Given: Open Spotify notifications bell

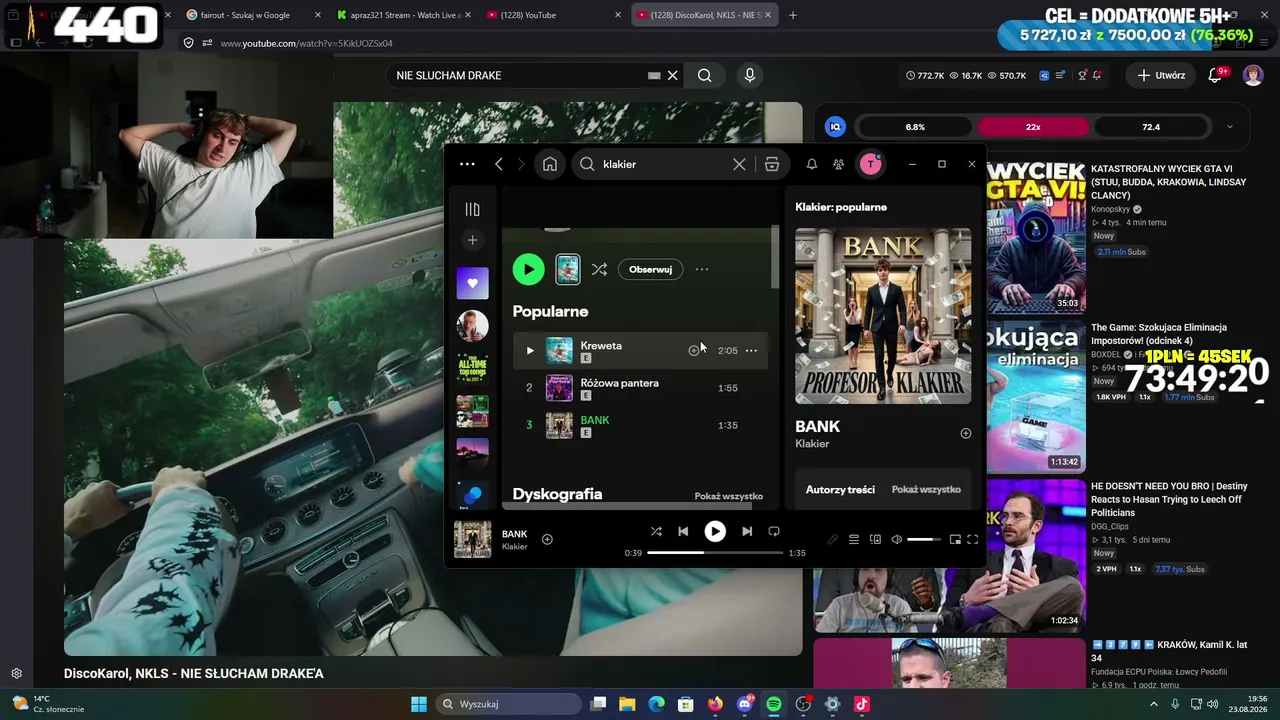Looking at the screenshot, I should pos(812,164).
